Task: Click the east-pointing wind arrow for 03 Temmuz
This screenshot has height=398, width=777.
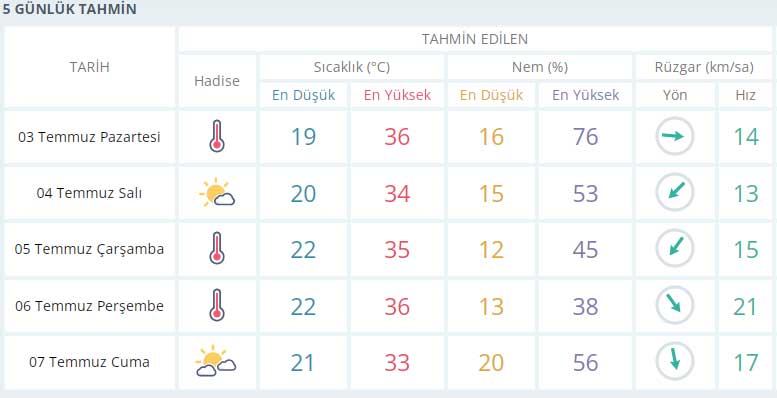Action: click(675, 137)
